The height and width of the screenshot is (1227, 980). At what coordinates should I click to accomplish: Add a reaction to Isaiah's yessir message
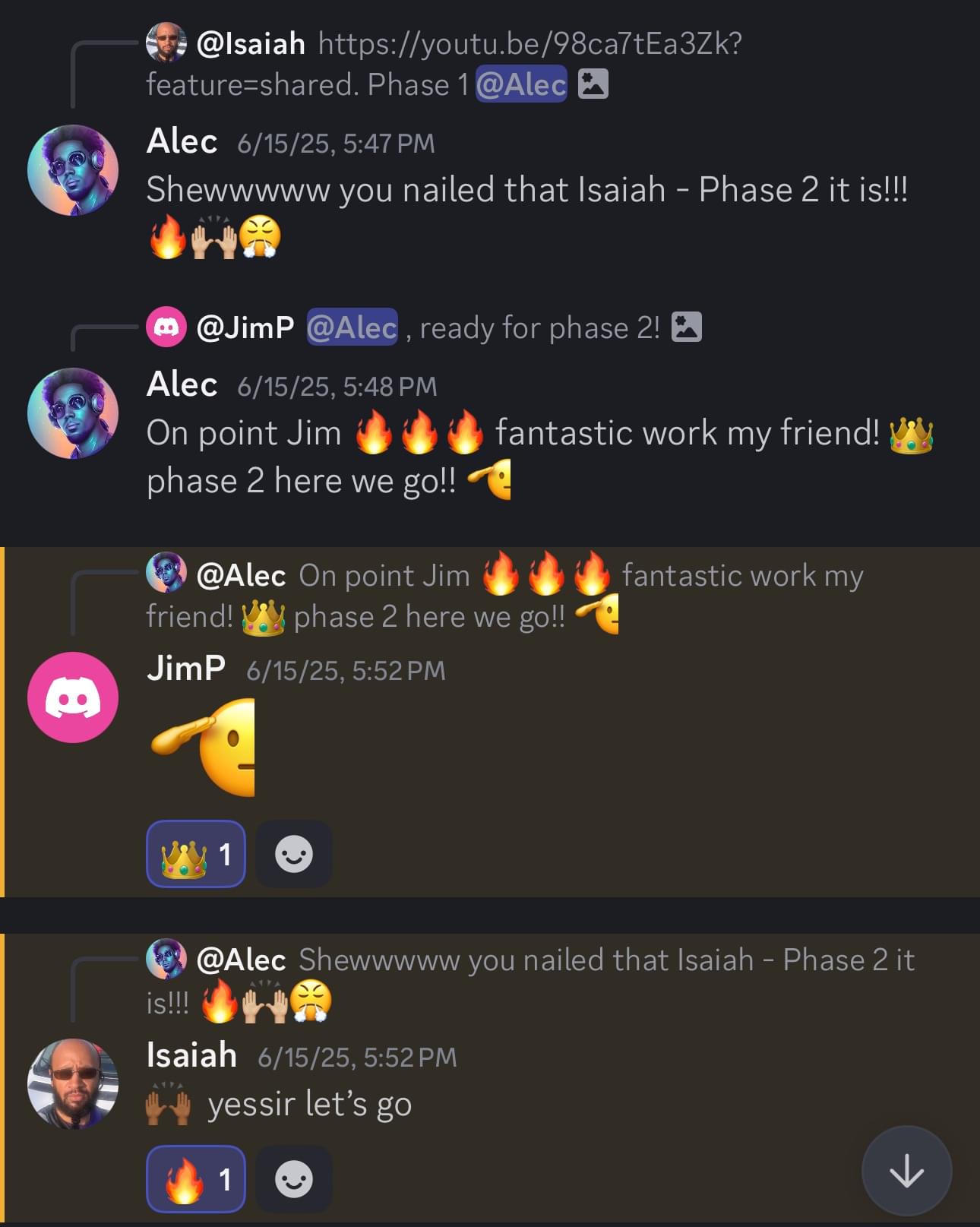pos(293,1179)
